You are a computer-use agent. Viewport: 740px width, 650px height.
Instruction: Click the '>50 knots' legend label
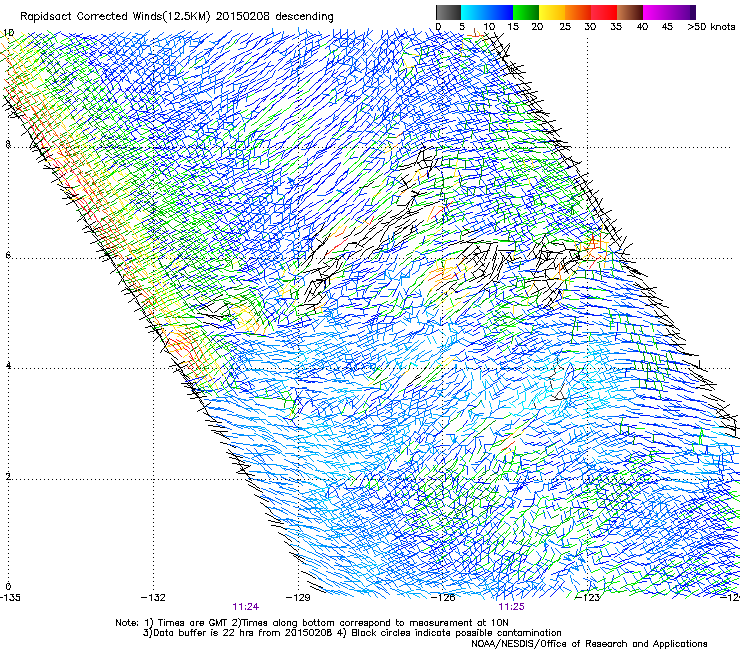711,27
